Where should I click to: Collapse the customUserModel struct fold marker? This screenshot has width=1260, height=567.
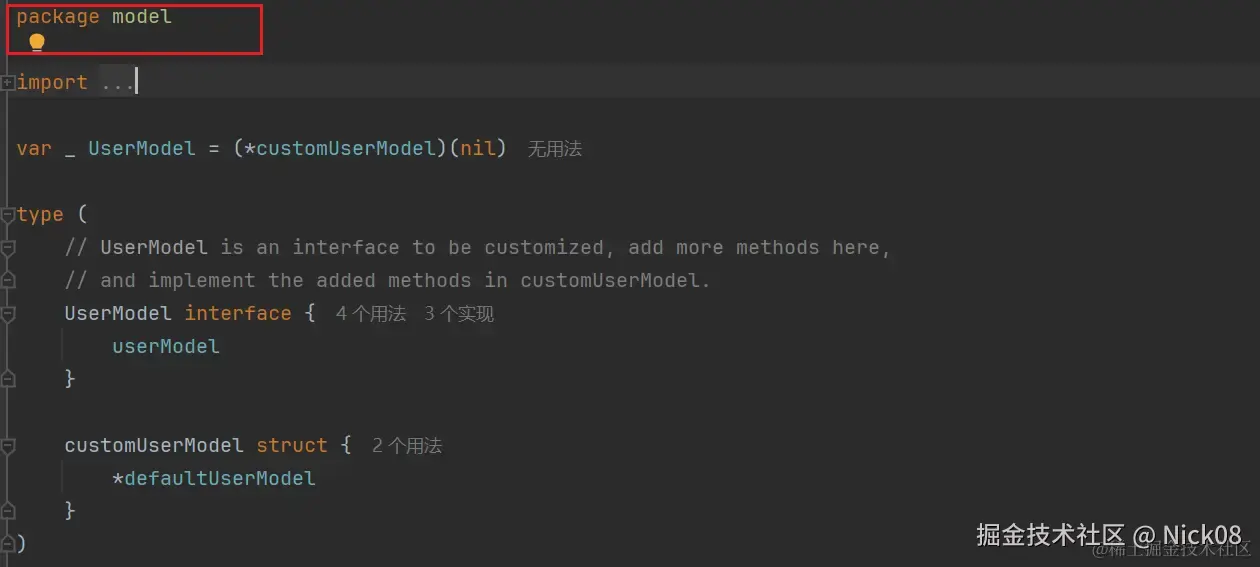pos(8,446)
